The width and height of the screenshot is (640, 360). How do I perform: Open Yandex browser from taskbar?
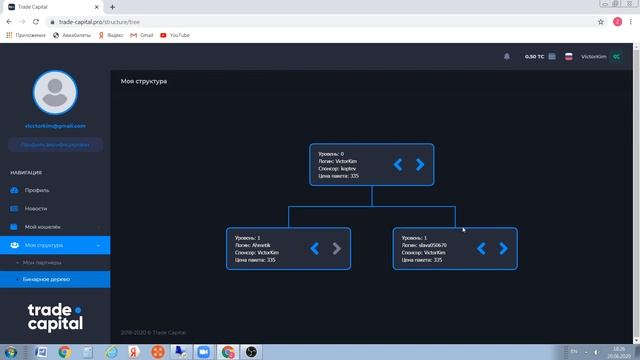134,352
